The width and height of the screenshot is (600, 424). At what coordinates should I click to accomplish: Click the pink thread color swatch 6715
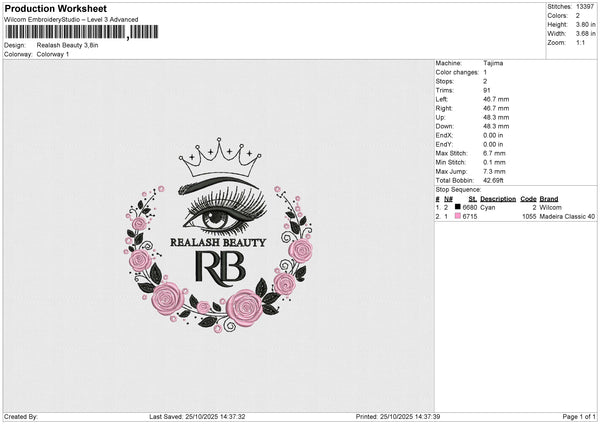coord(458,216)
